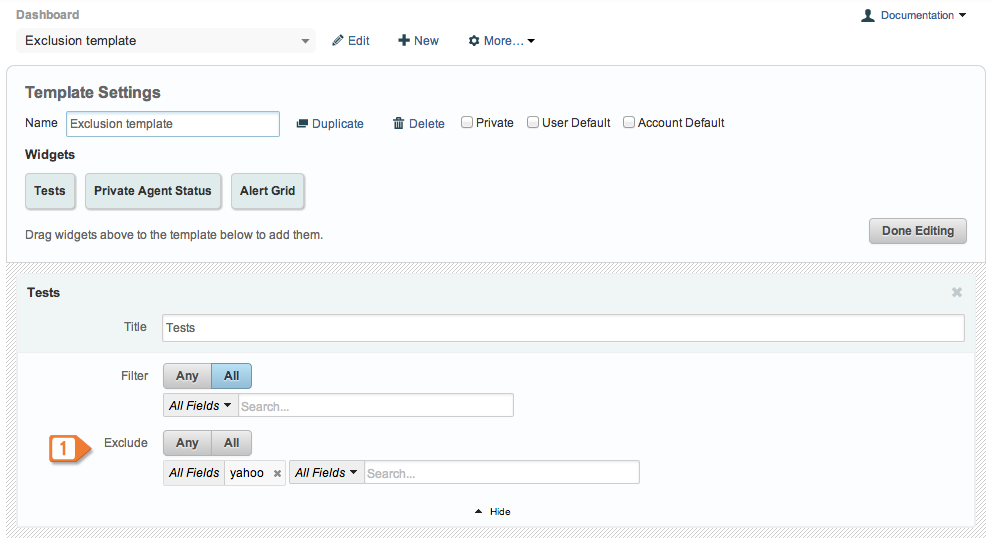
Task: Select All in the Exclude row
Action: (x=232, y=443)
